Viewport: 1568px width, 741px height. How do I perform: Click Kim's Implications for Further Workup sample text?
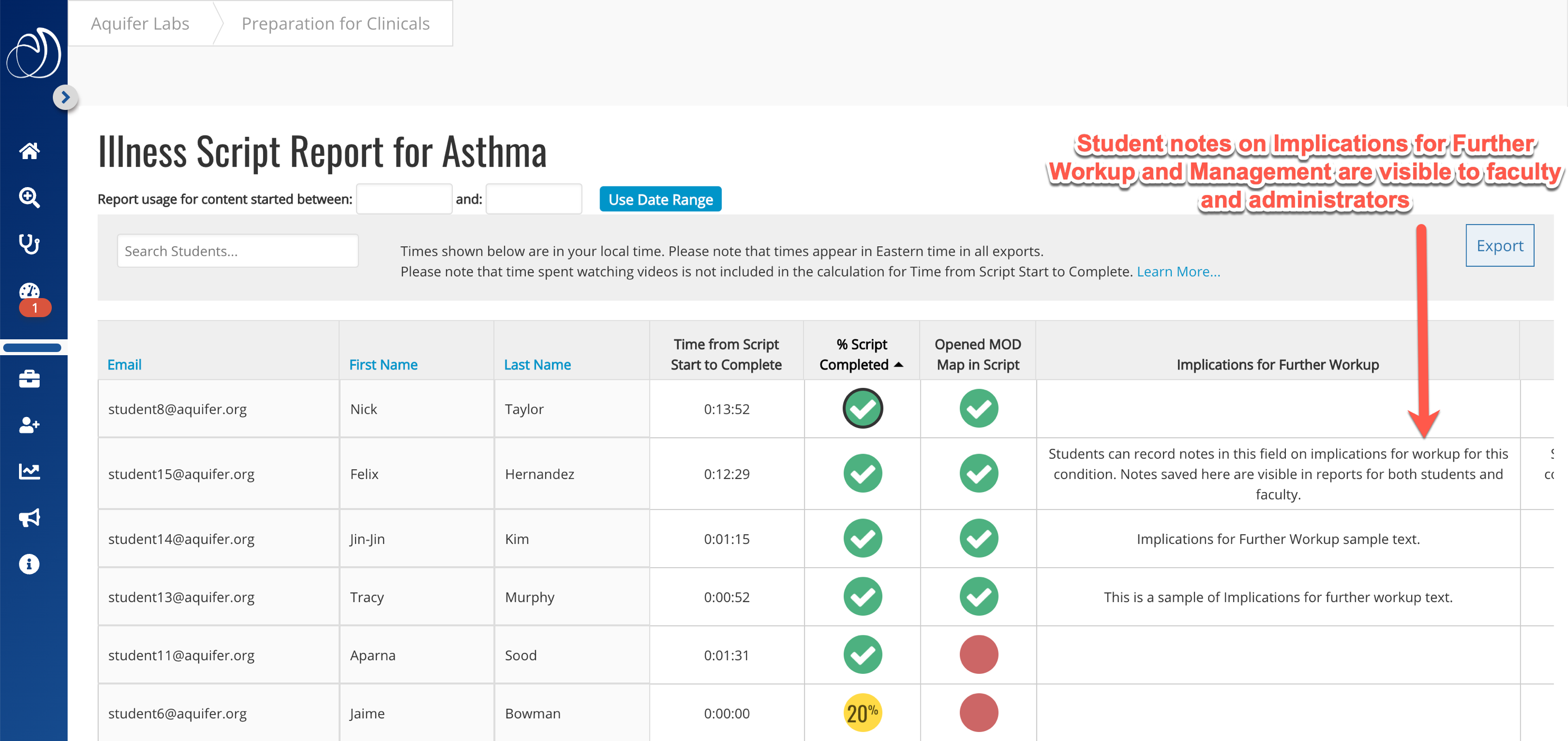point(1277,539)
